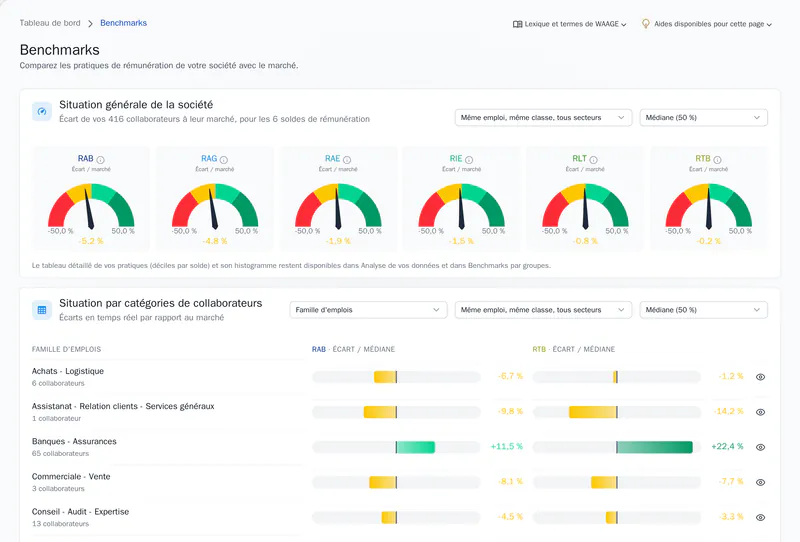
Task: Click the lightbulb icon for Aides
Action: [x=645, y=23]
